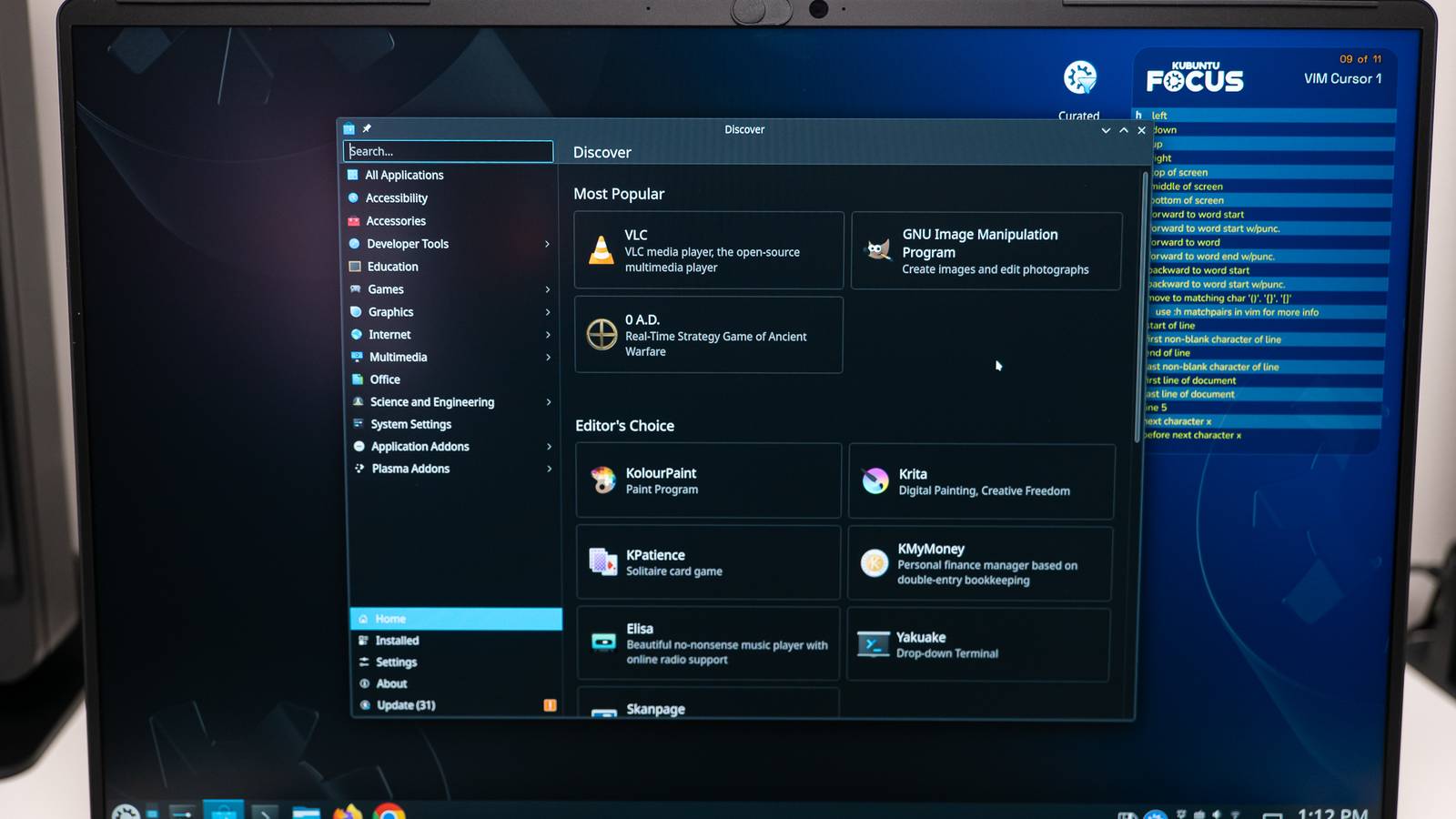The width and height of the screenshot is (1456, 819).
Task: Open the Kubuntu application launcher
Action: pos(127,810)
